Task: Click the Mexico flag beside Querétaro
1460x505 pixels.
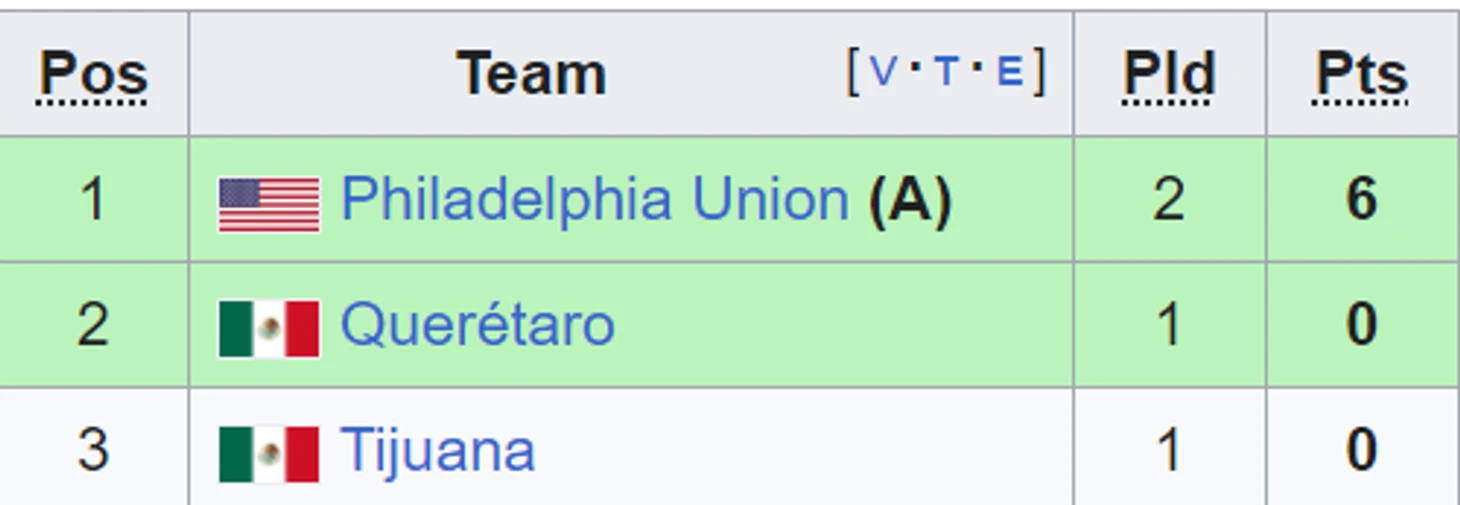Action: point(269,329)
